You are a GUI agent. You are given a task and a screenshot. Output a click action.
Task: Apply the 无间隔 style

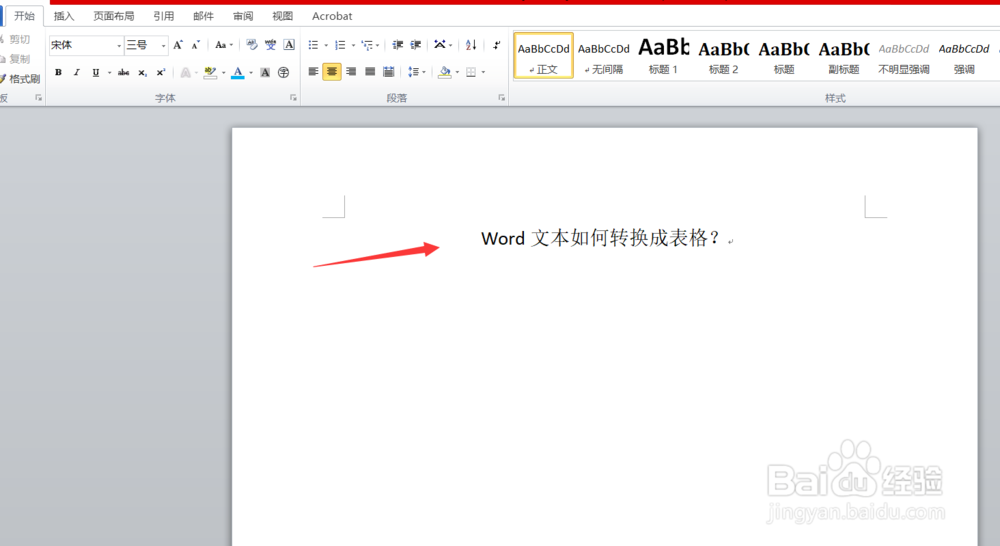tap(603, 55)
